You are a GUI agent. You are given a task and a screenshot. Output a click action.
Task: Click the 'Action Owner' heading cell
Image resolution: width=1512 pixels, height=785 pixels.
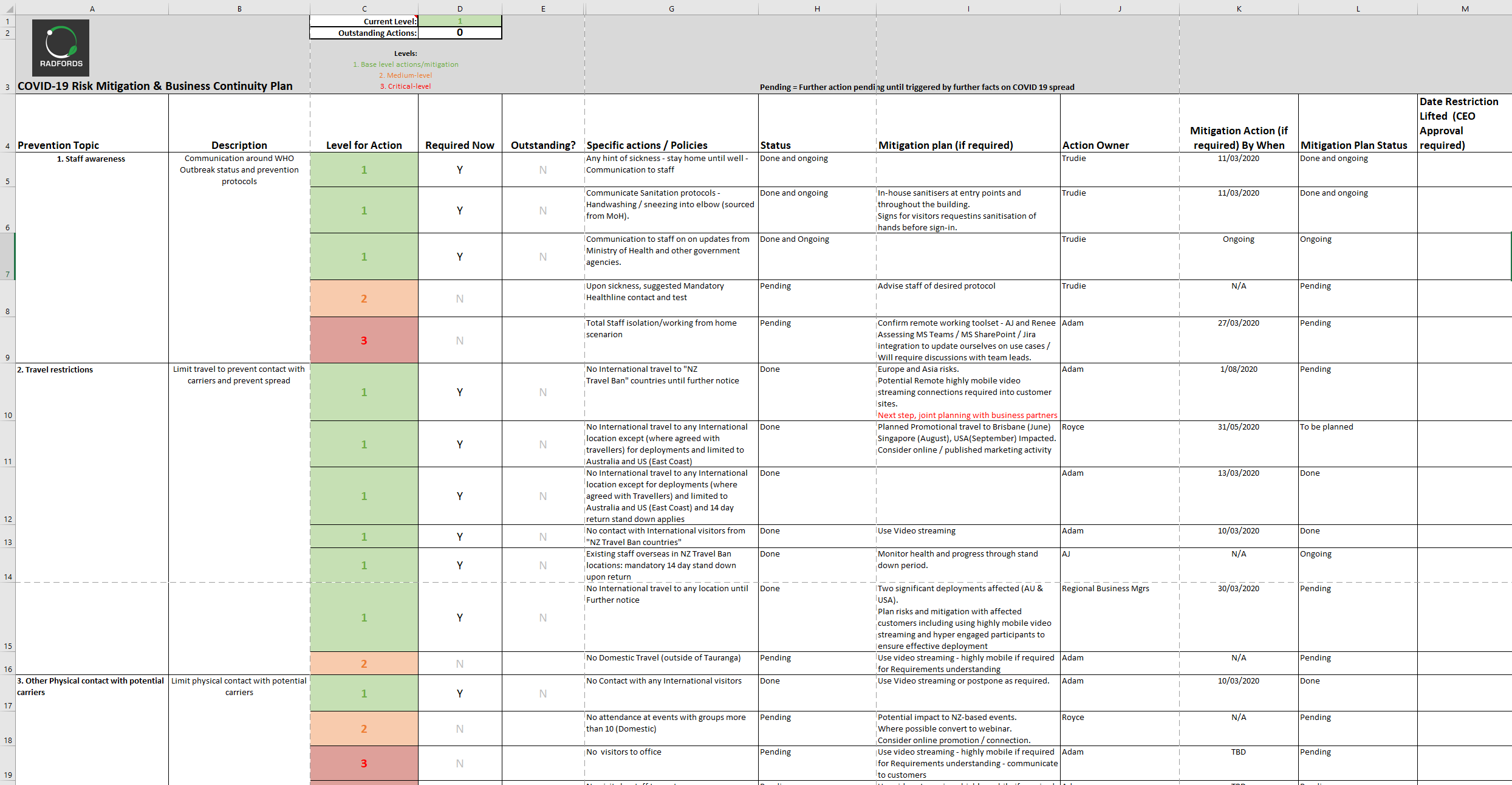[1120, 123]
